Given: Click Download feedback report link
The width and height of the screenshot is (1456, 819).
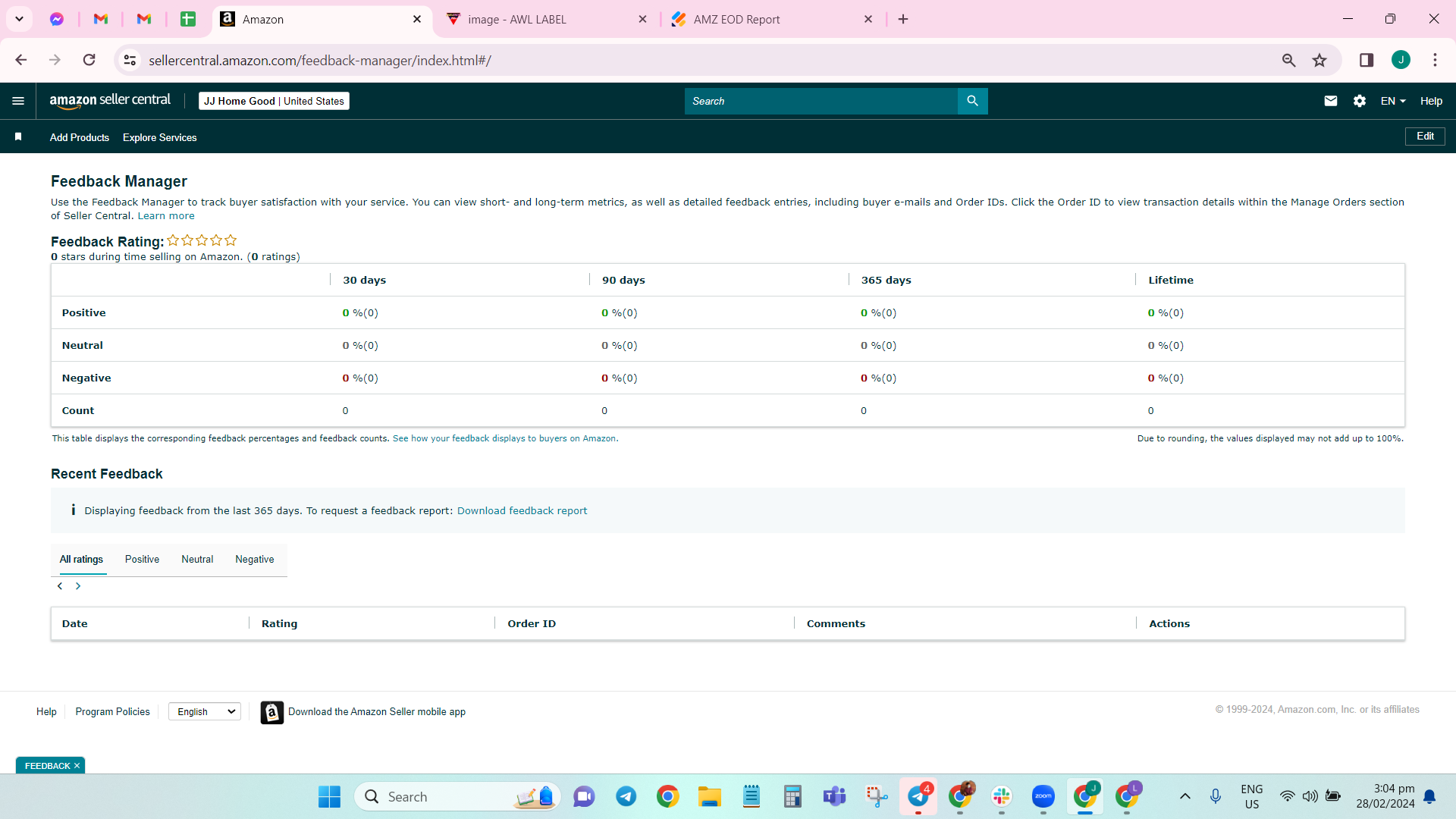Looking at the screenshot, I should [x=522, y=511].
